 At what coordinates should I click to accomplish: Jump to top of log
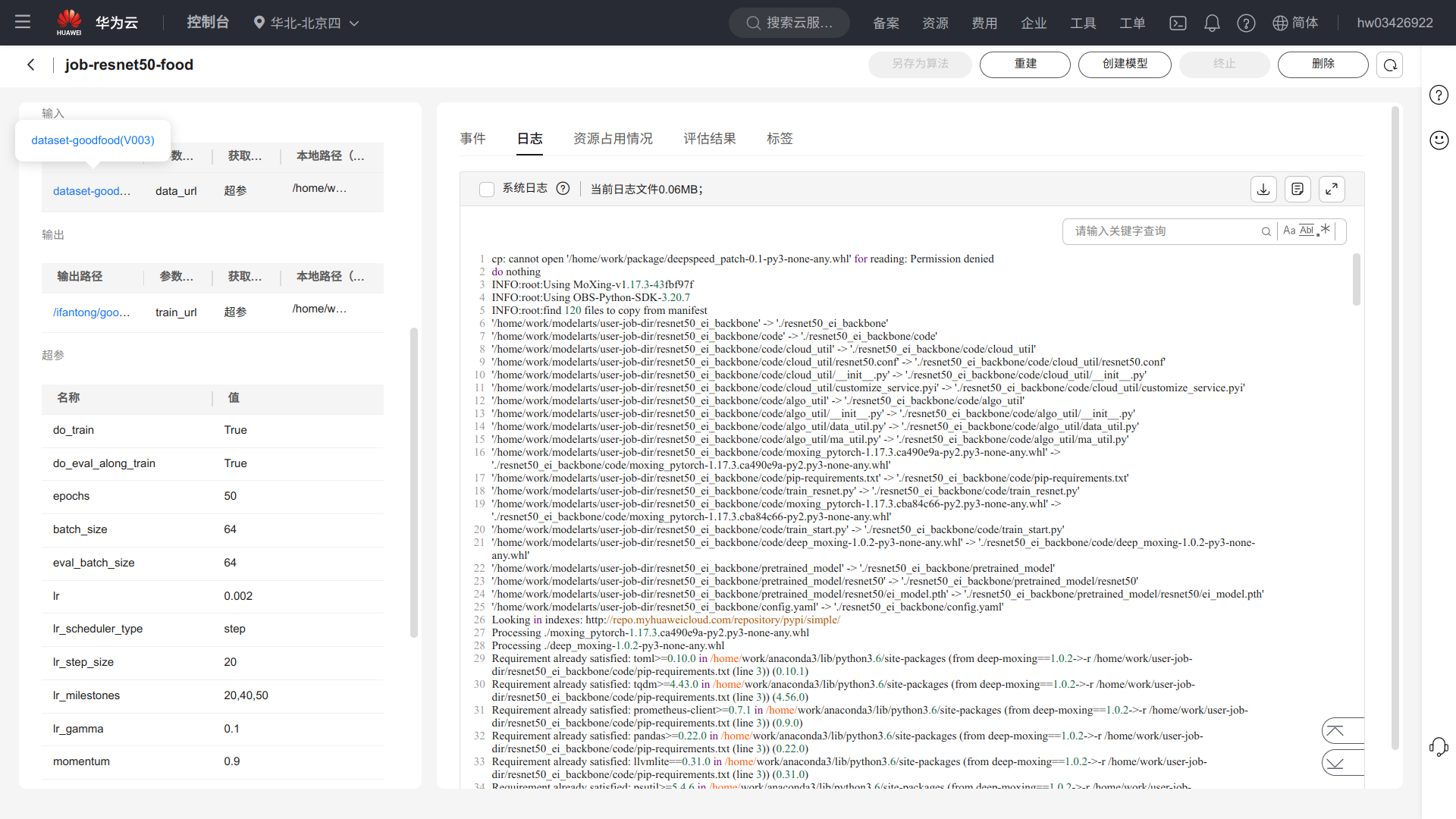tap(1335, 731)
